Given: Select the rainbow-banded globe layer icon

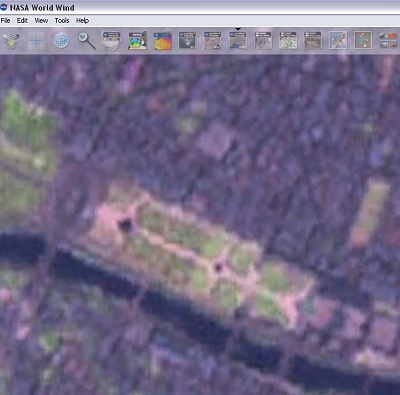Looking at the screenshot, I should [111, 41].
